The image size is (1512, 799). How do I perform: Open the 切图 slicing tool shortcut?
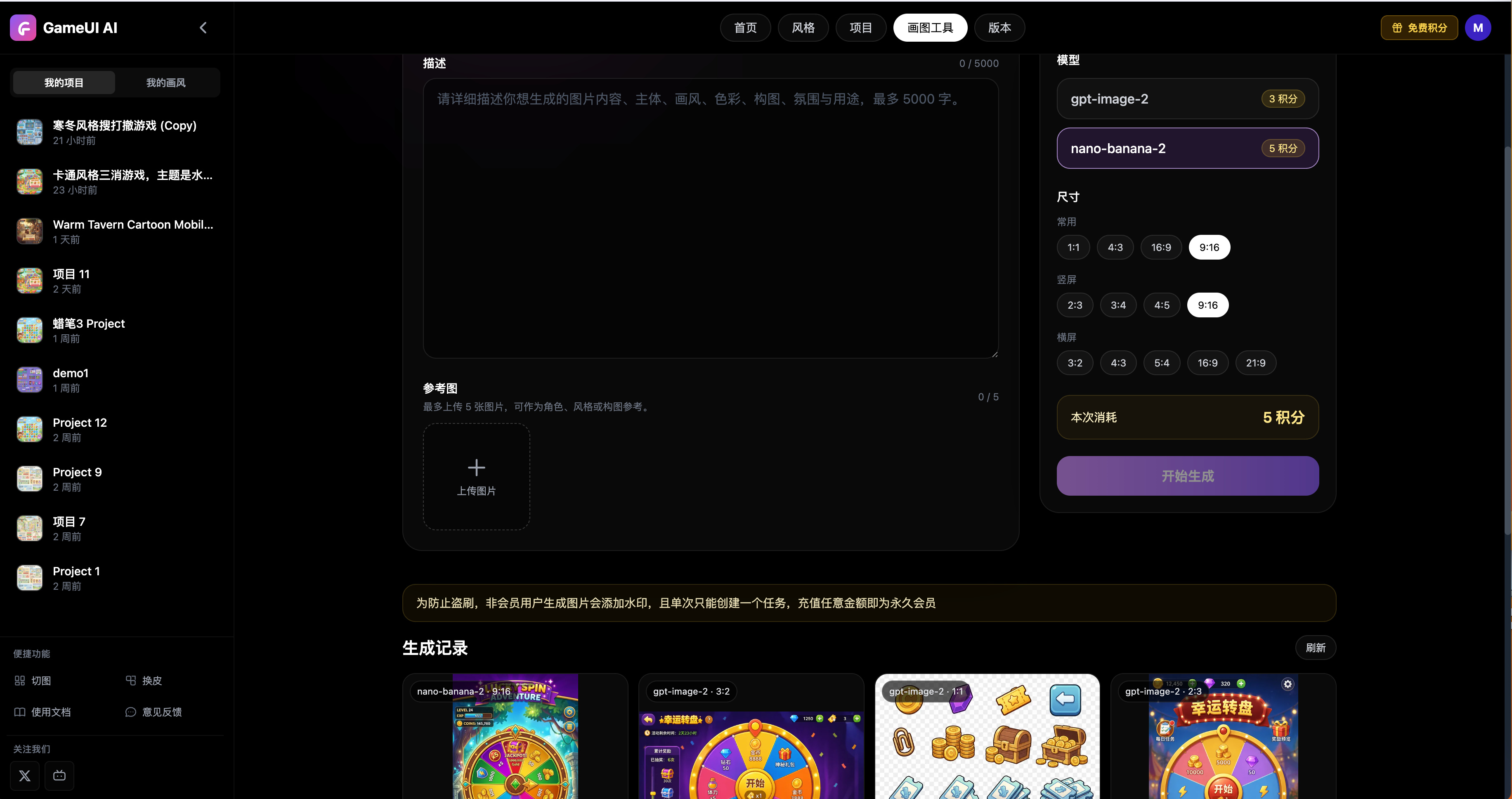coord(33,681)
